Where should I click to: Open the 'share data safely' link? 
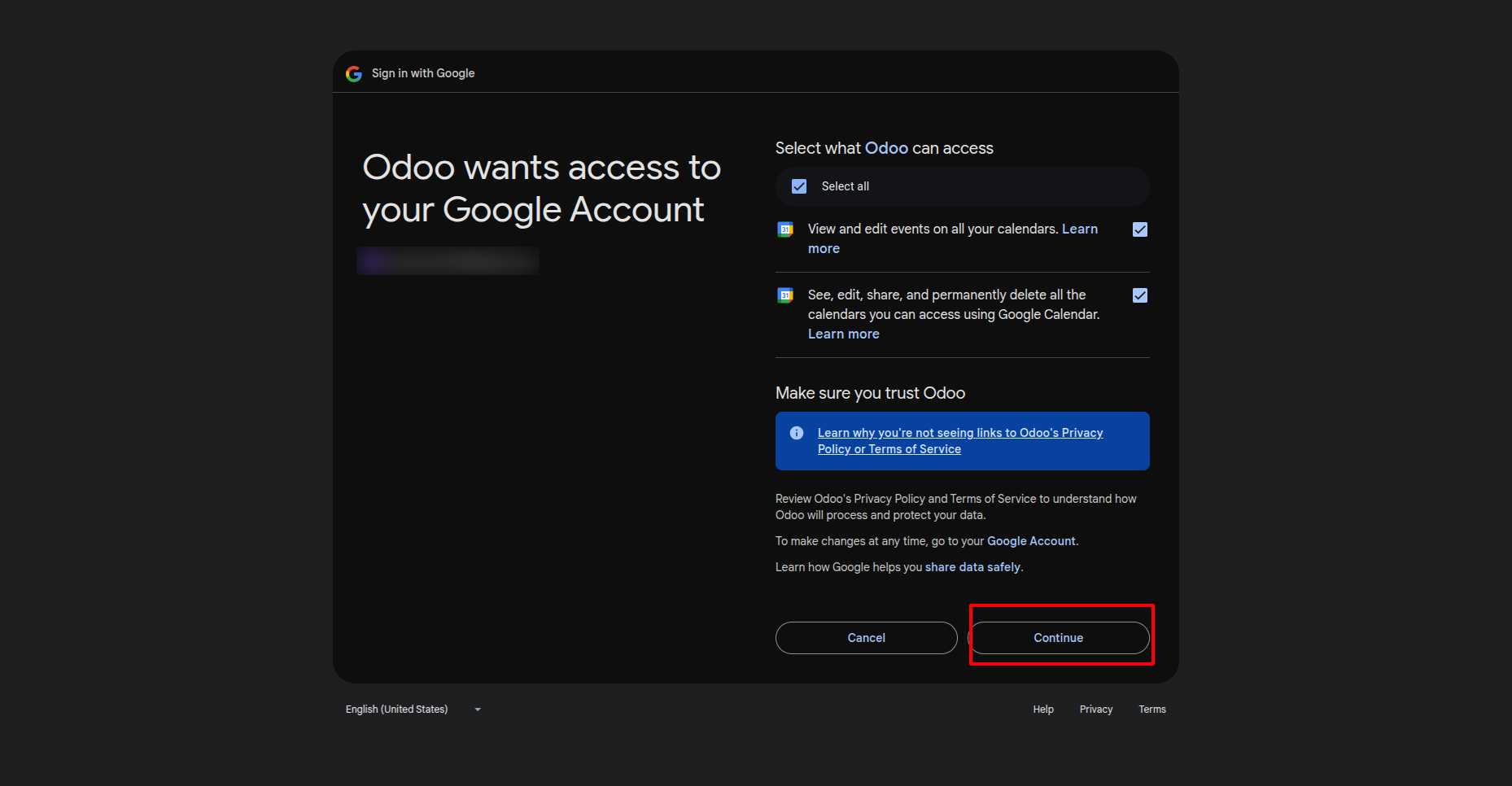click(972, 567)
